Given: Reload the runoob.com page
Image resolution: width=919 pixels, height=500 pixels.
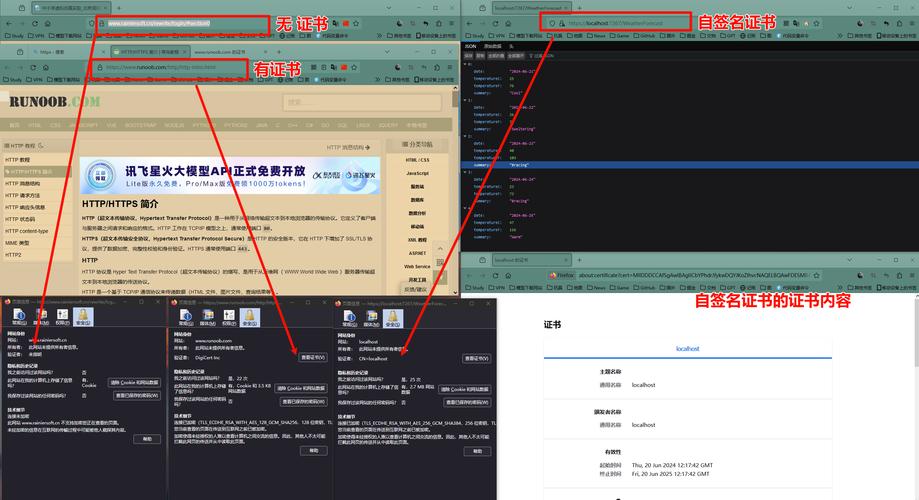Looking at the screenshot, I should click(x=33, y=67).
